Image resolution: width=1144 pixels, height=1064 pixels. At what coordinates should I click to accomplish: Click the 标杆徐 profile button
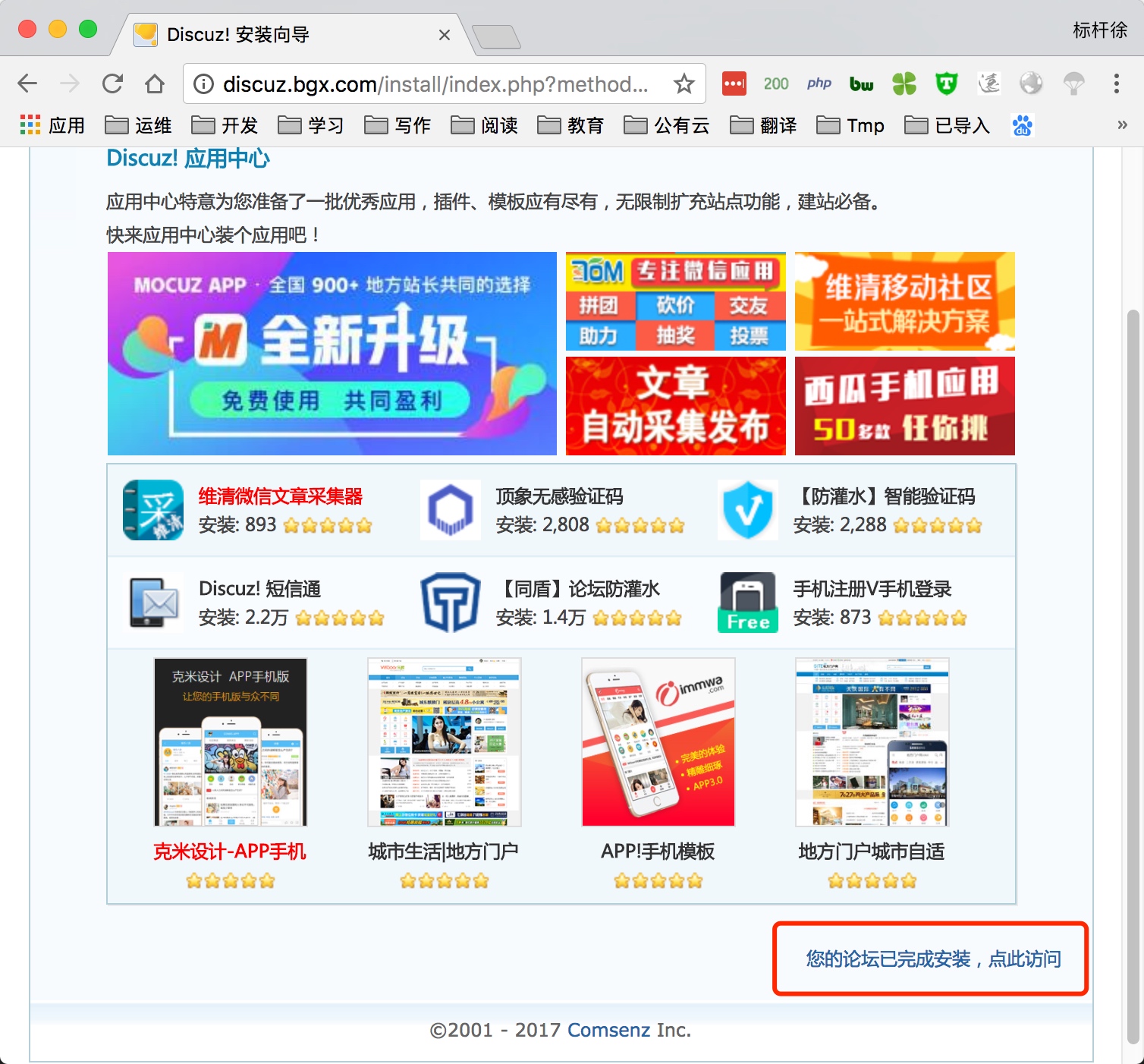pyautogui.click(x=1100, y=30)
